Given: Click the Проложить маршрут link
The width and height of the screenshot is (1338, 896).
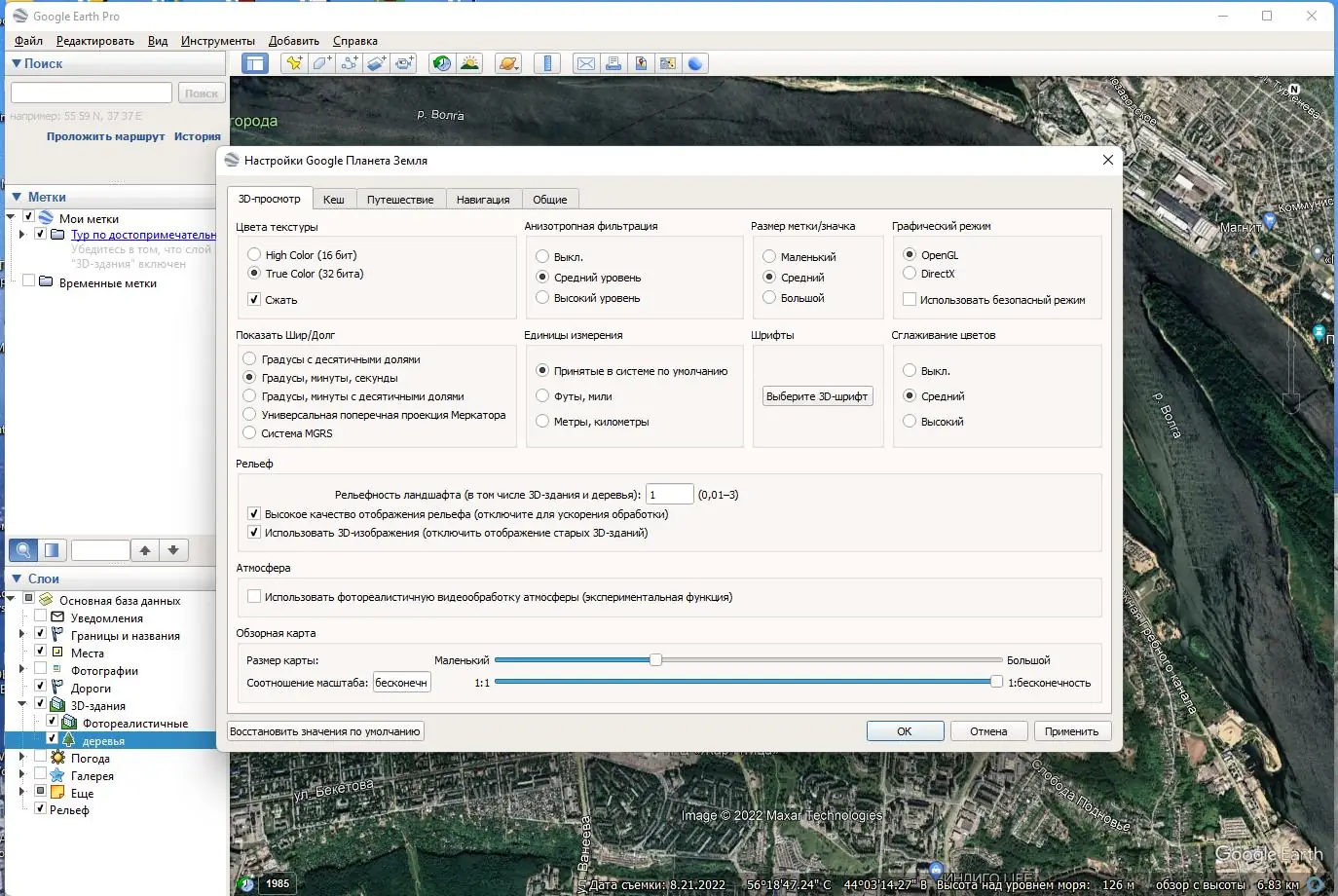Looking at the screenshot, I should point(105,136).
